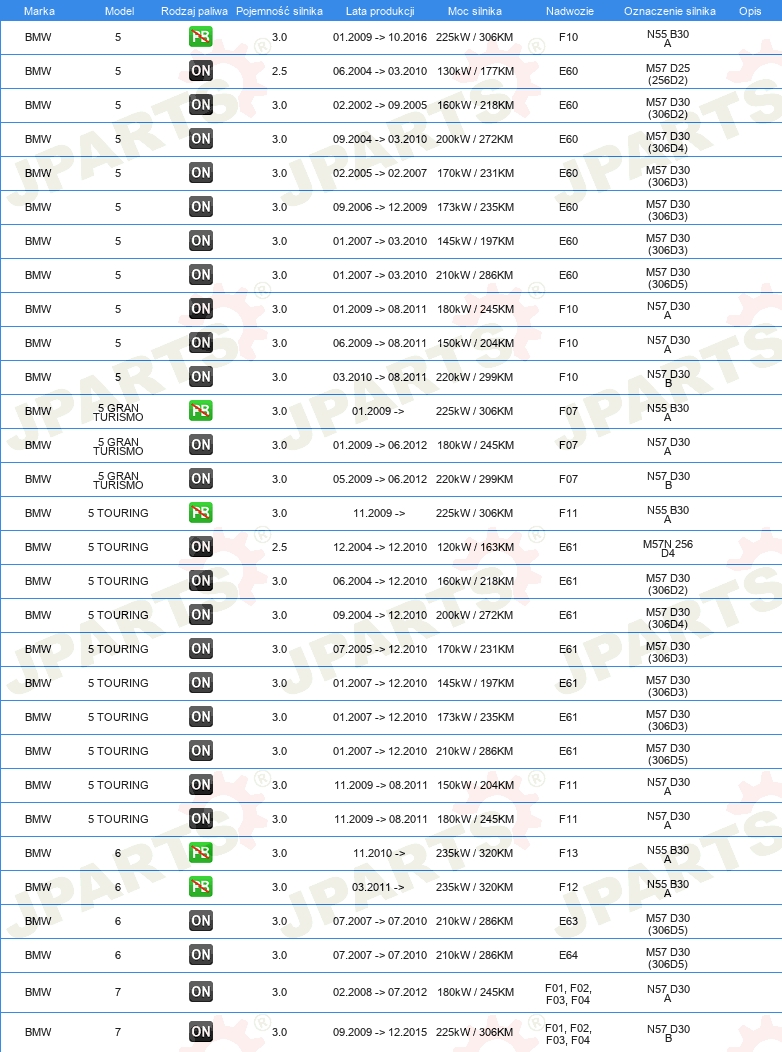Click power value 130kW / 177KM
Screen dimensions: 782x1052
pos(476,71)
